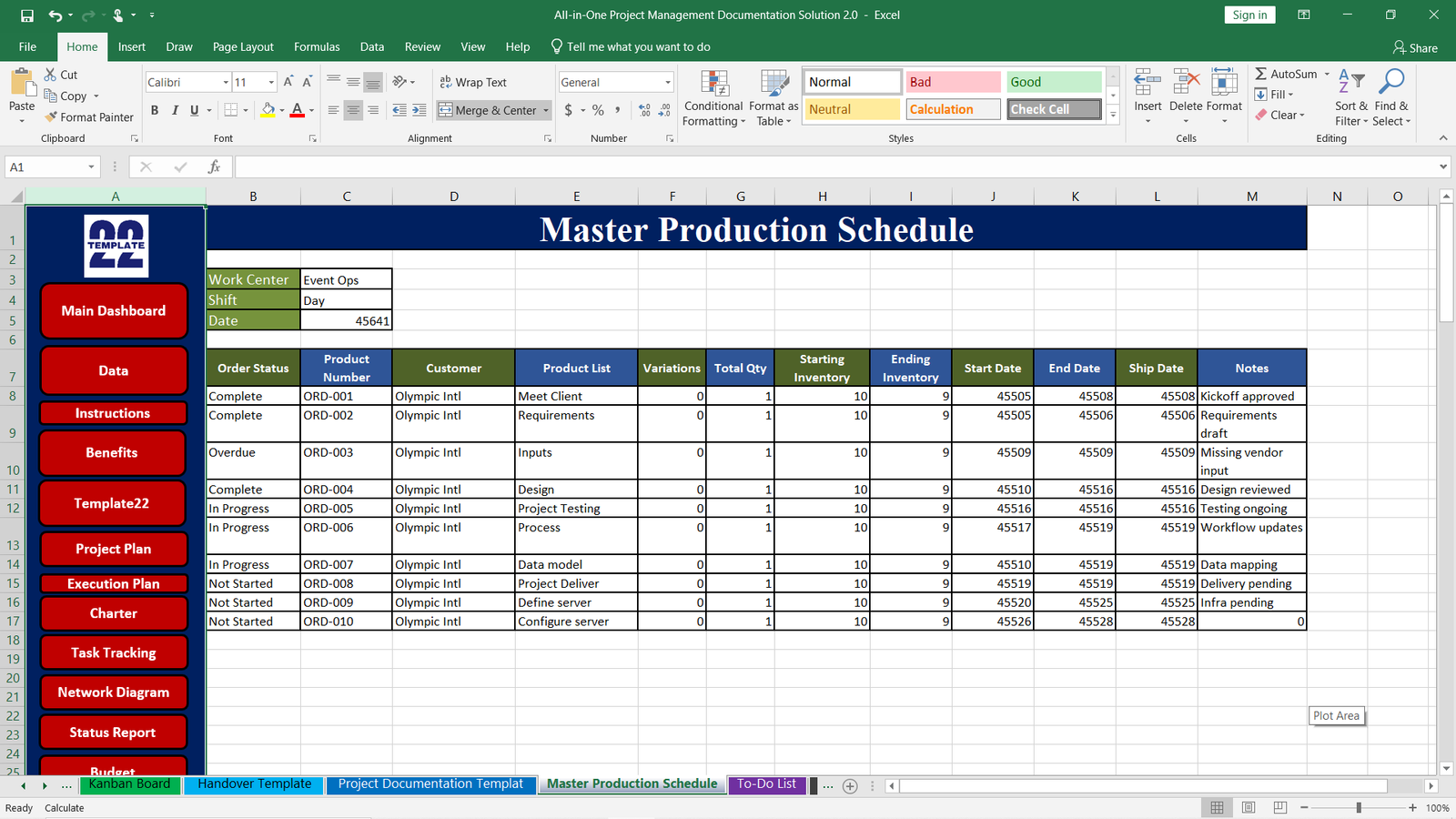
Task: Click the Format Painter brush icon
Action: 51,116
